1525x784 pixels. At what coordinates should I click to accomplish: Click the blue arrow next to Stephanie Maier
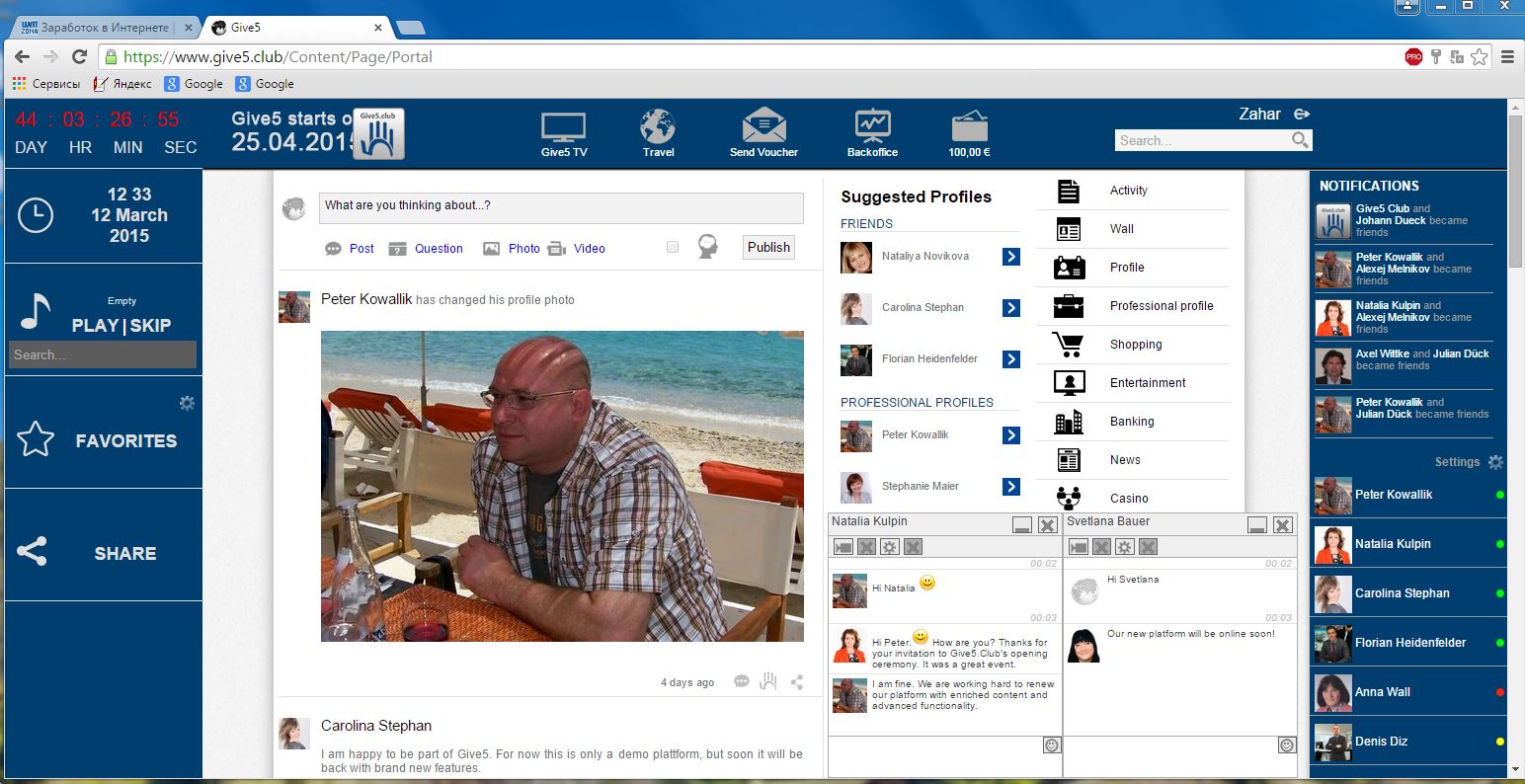coord(1010,486)
